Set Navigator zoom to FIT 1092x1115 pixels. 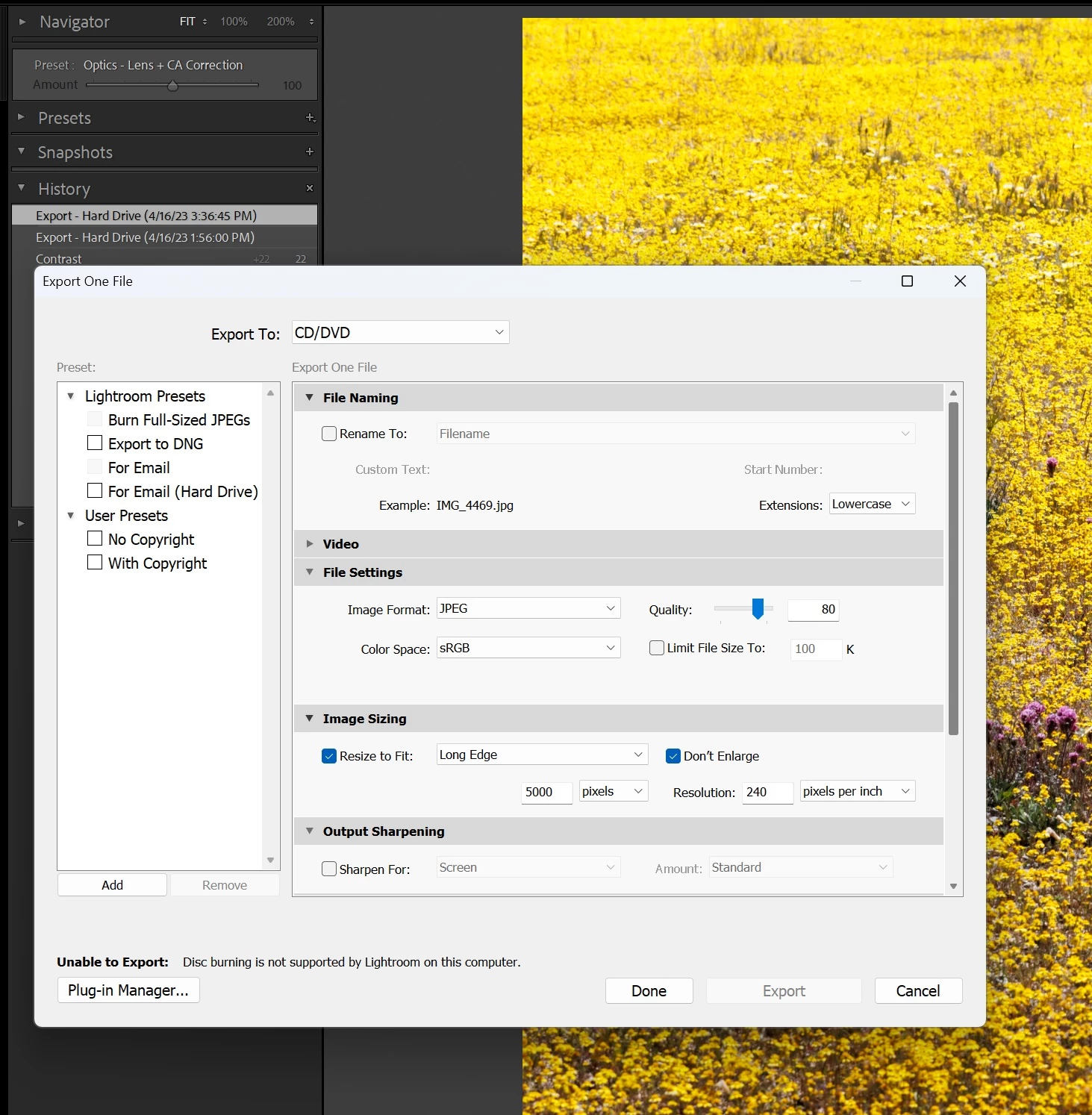(187, 22)
